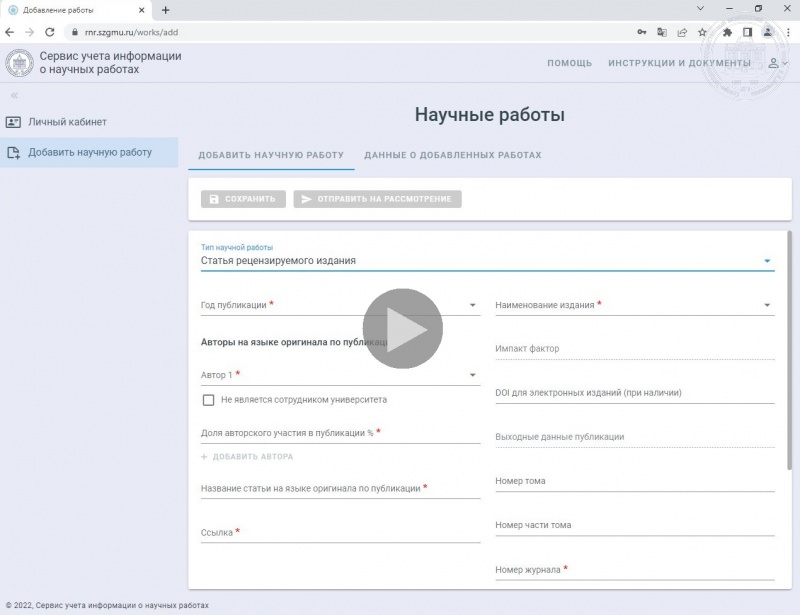
Task: Open the translate page icon
Action: click(x=662, y=32)
